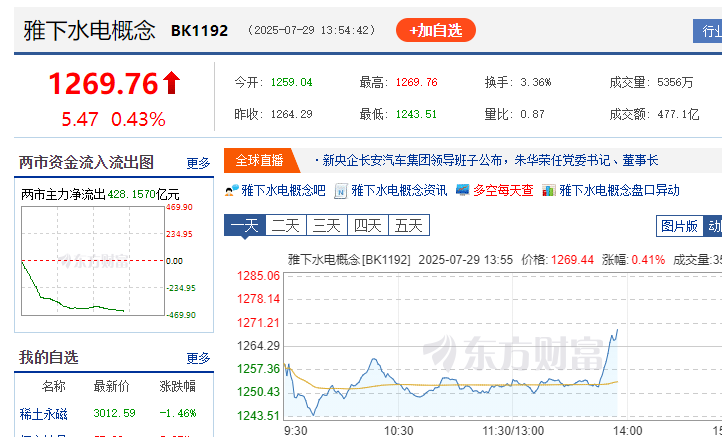Click the 成交额 value 477.1亿
The image size is (722, 437).
point(678,114)
